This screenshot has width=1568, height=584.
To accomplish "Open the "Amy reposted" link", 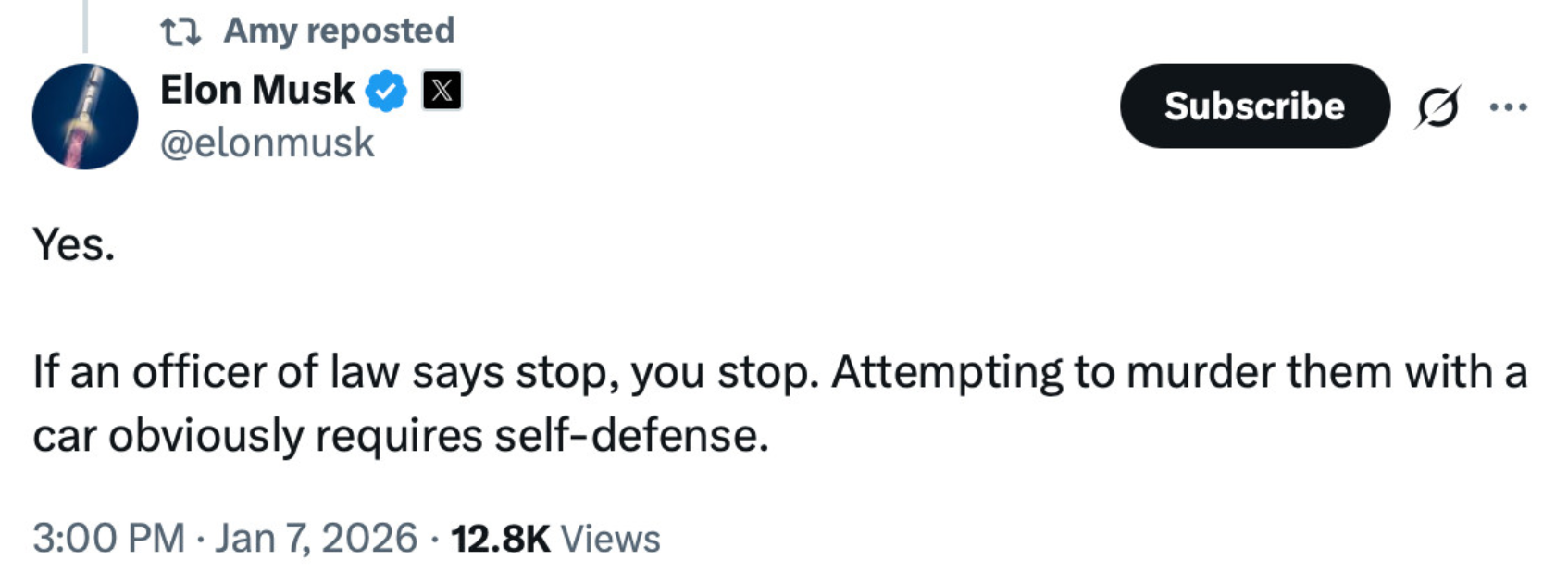I will [339, 31].
